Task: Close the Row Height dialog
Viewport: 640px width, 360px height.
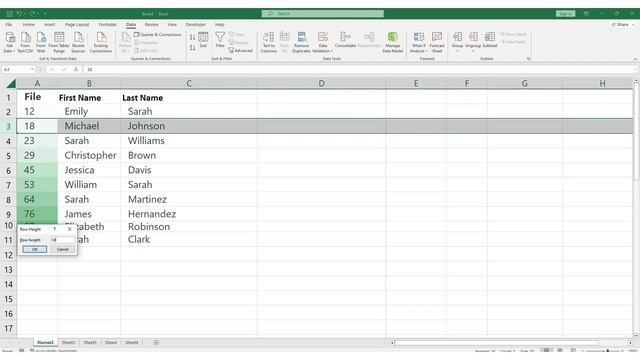Action: [69, 229]
